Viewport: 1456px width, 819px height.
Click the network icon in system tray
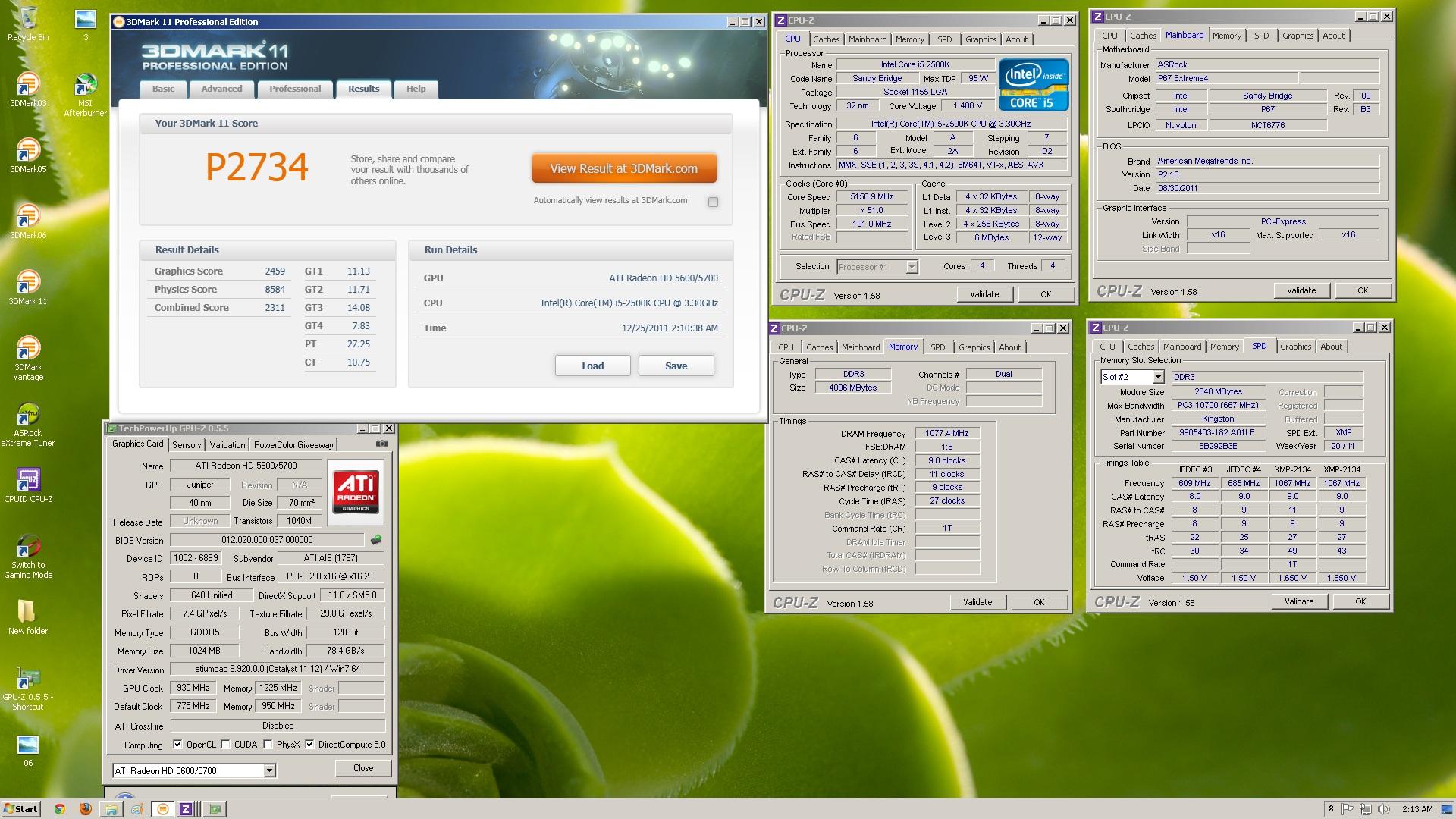(1366, 809)
